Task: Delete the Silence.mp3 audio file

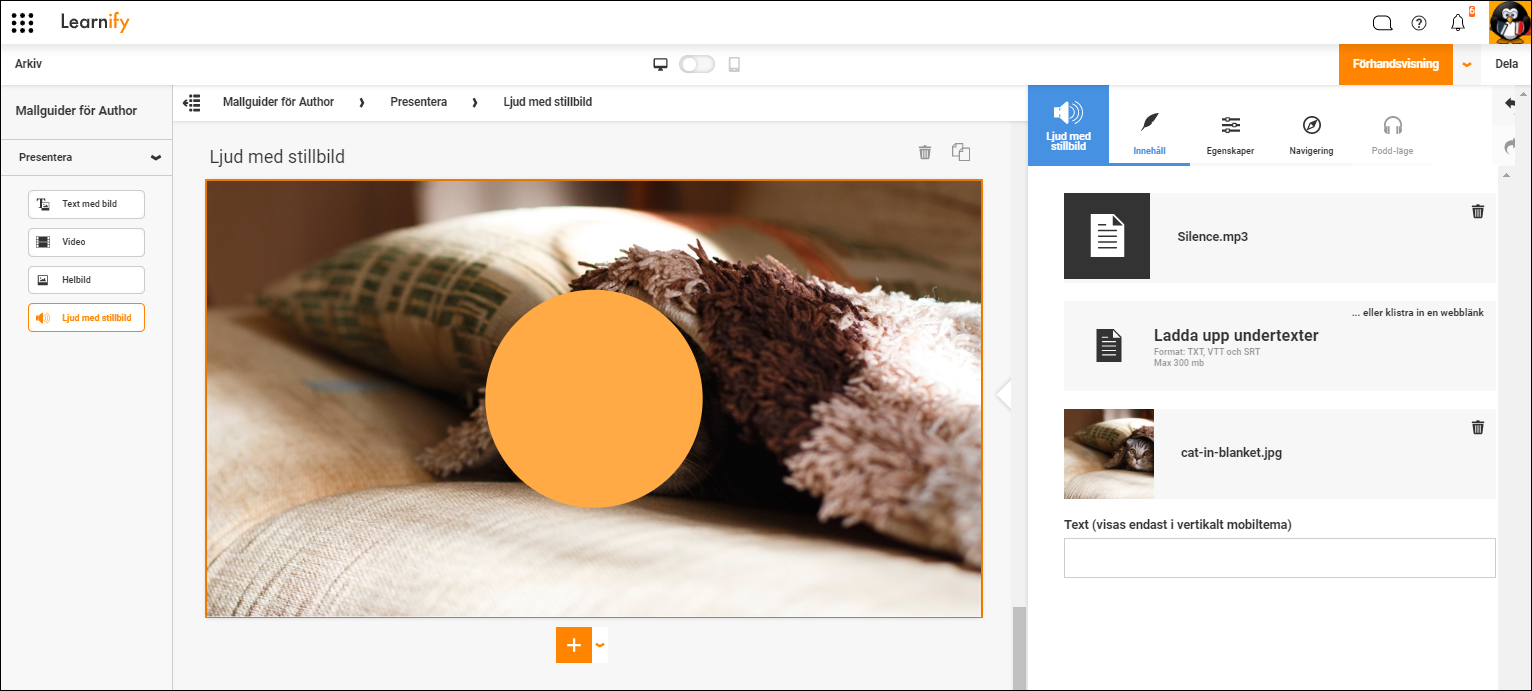Action: 1478,211
